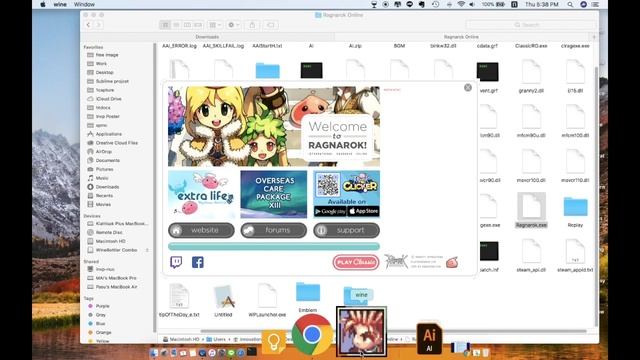Open the Finder arrange-by dropdown
Image resolution: width=640 pixels, height=360 pixels.
pos(215,25)
